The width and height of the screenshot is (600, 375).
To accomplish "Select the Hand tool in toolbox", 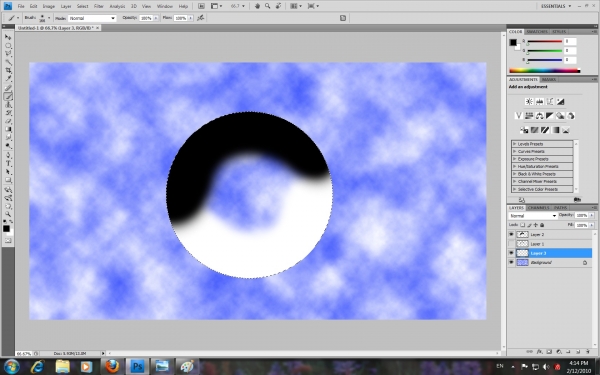I will coord(8,207).
